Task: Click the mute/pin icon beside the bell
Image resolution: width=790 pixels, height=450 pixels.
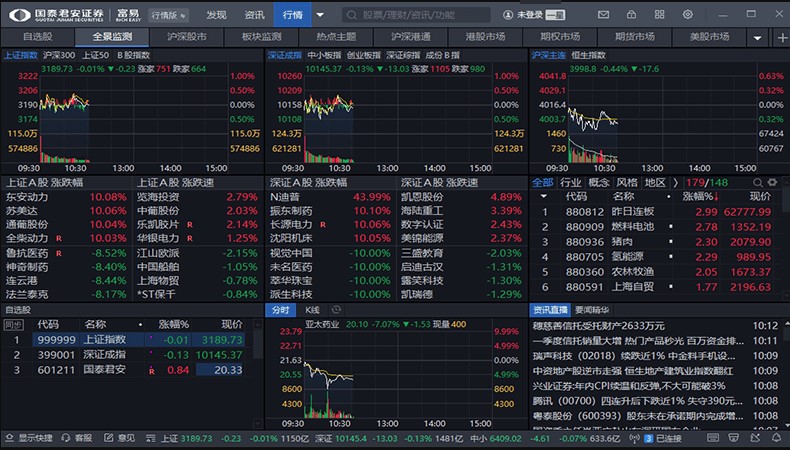Action: (755, 438)
